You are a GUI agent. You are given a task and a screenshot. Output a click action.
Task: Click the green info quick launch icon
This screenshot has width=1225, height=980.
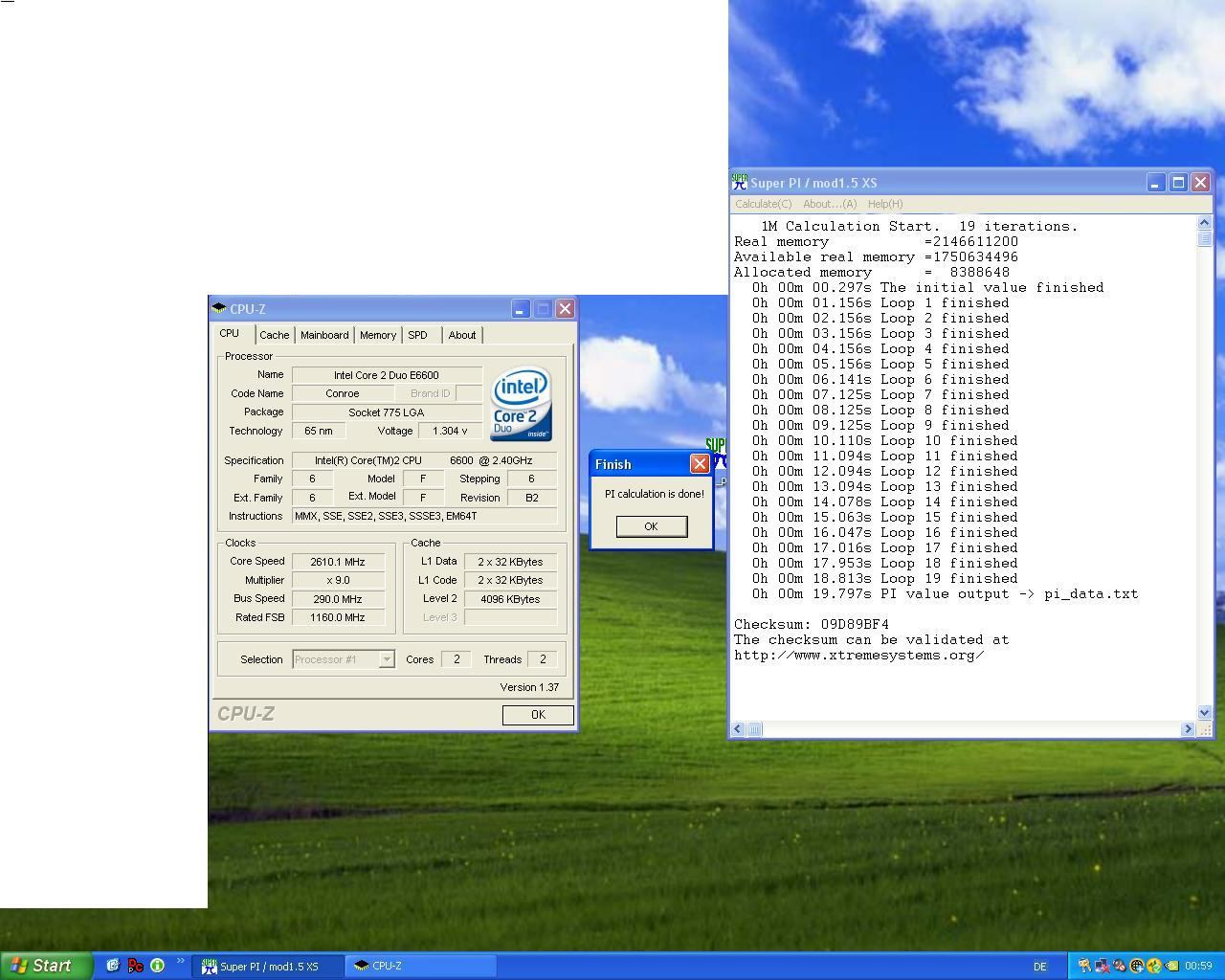click(x=158, y=966)
